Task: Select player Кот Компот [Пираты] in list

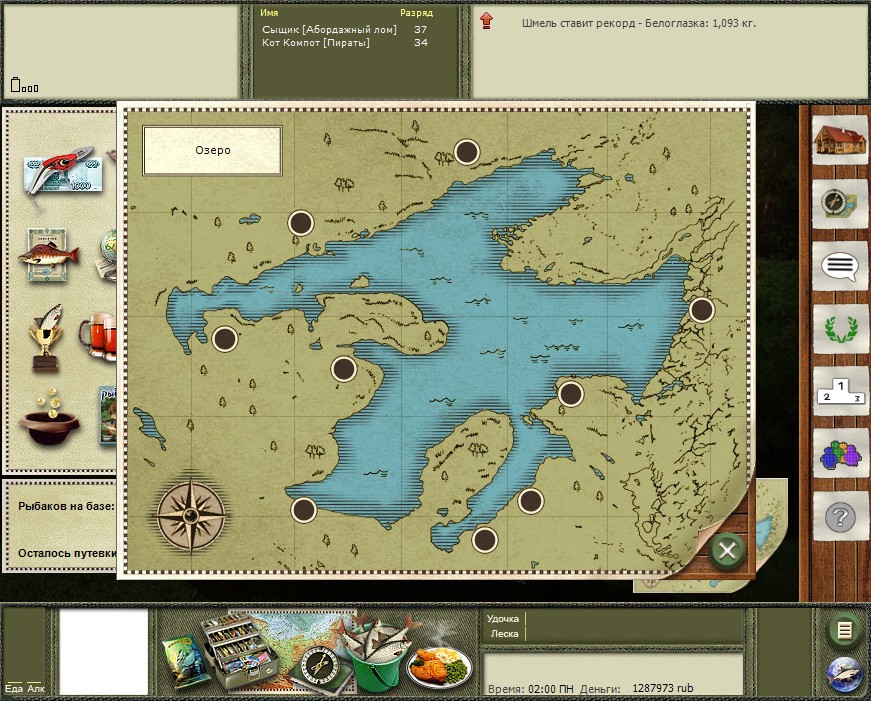Action: click(x=315, y=43)
